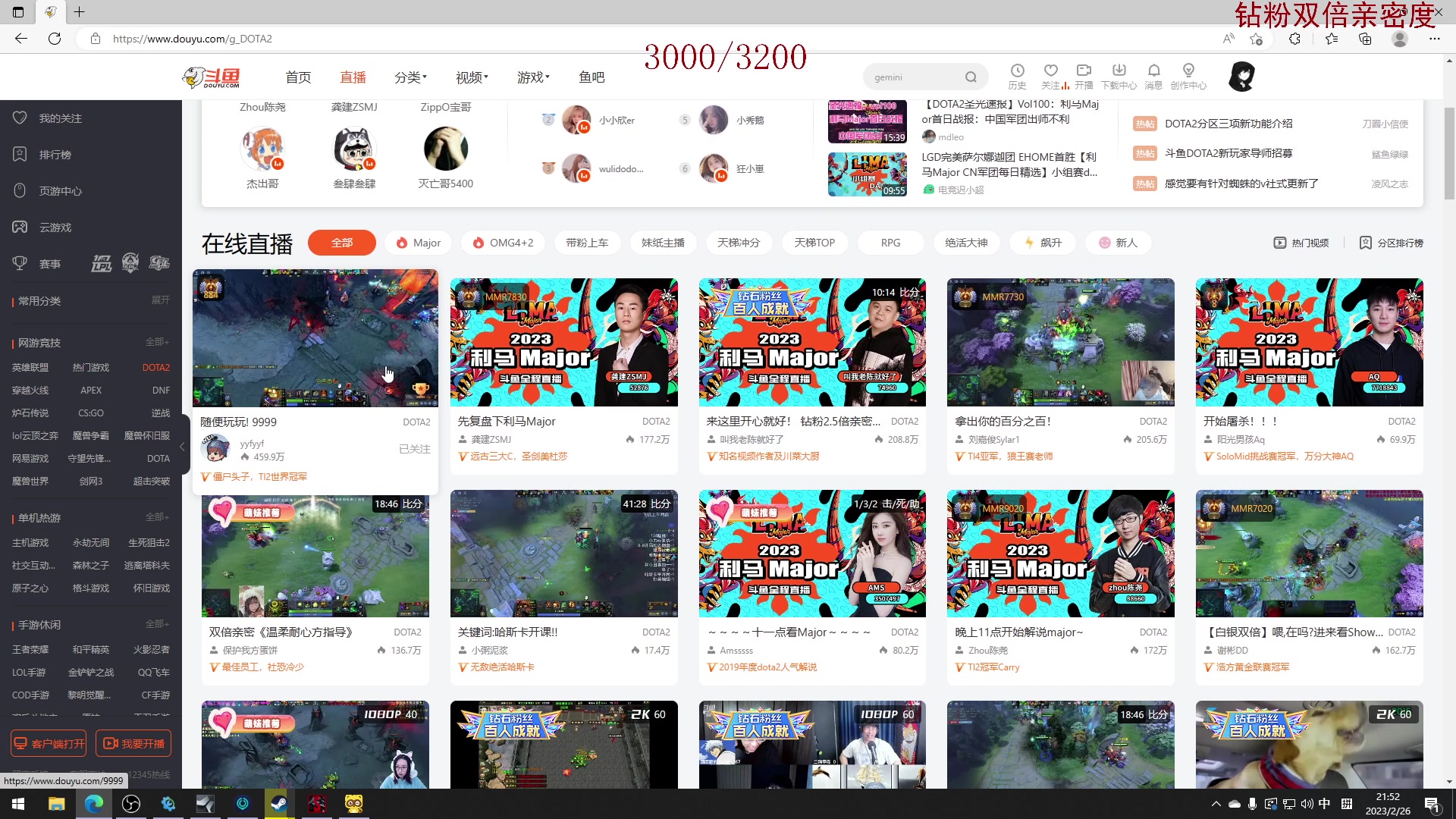
Task: Toggle the 新人 streamer filter
Action: click(1117, 243)
